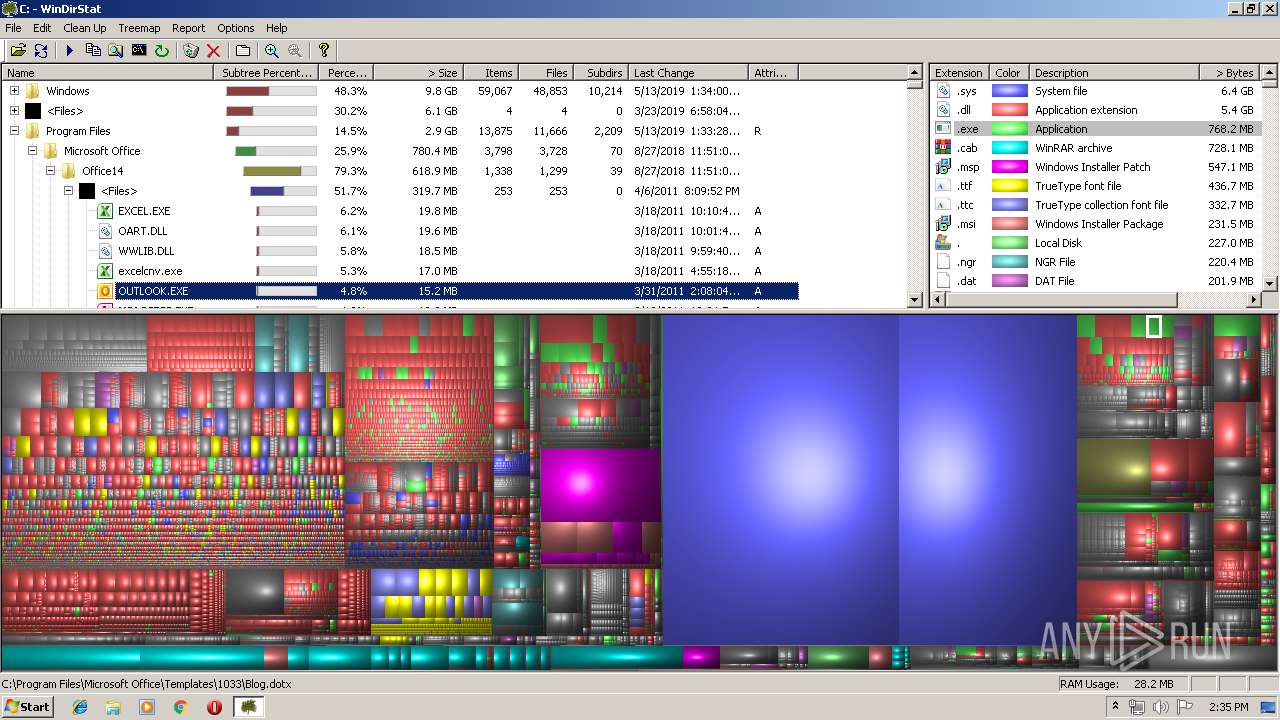Image resolution: width=1280 pixels, height=720 pixels.
Task: Select the large magenta block in the treemap
Action: pos(600,485)
